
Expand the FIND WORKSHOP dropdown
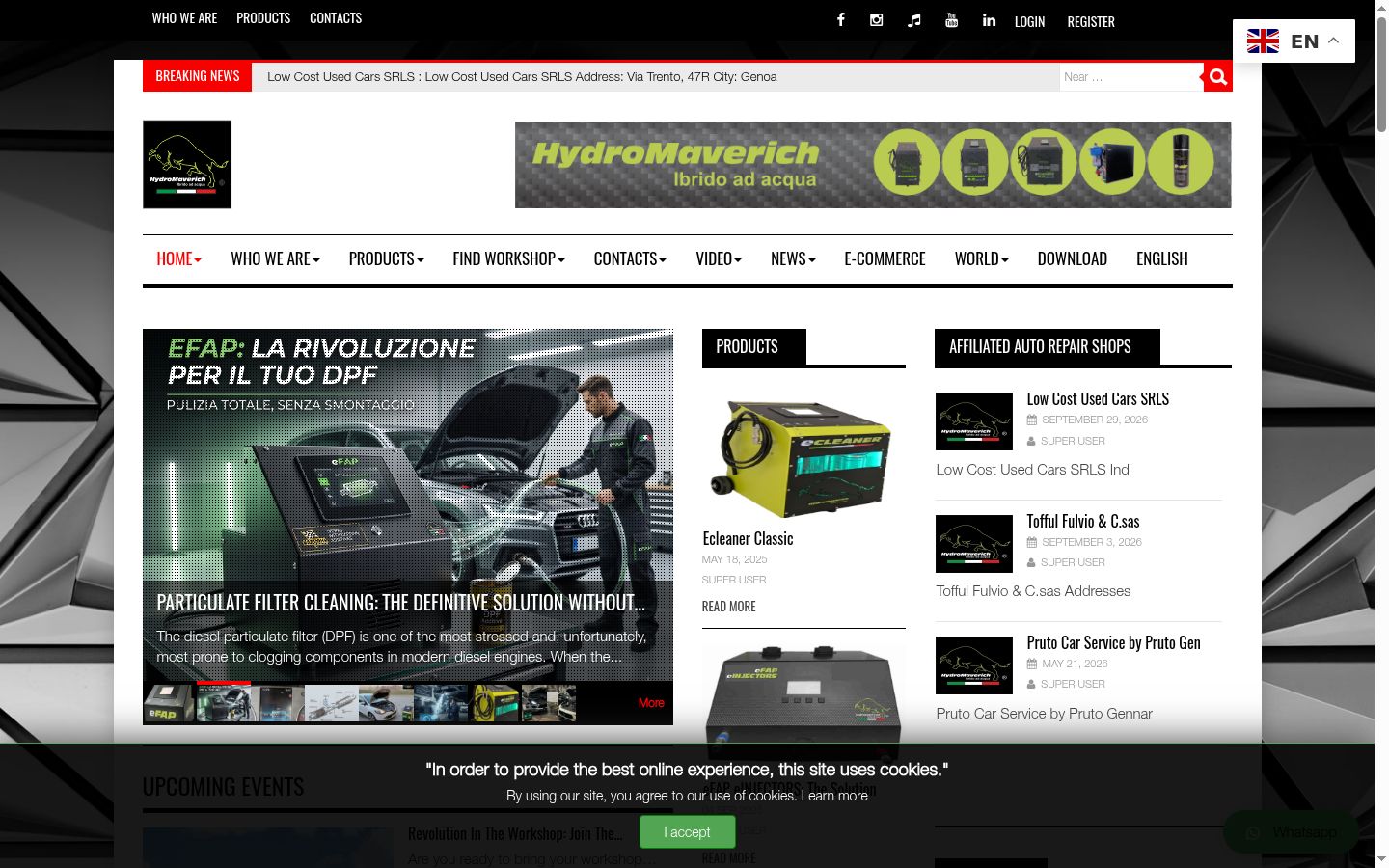(x=508, y=258)
